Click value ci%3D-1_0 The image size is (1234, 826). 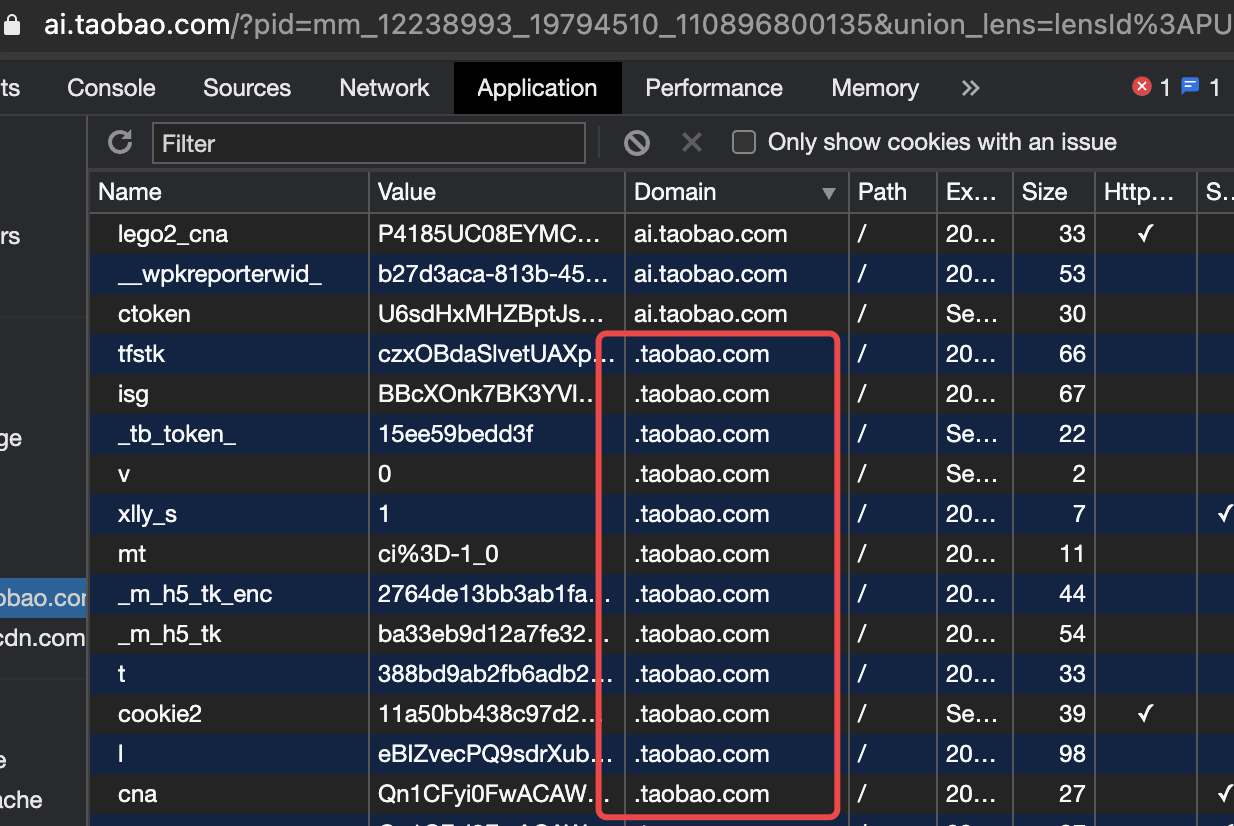[x=438, y=554]
